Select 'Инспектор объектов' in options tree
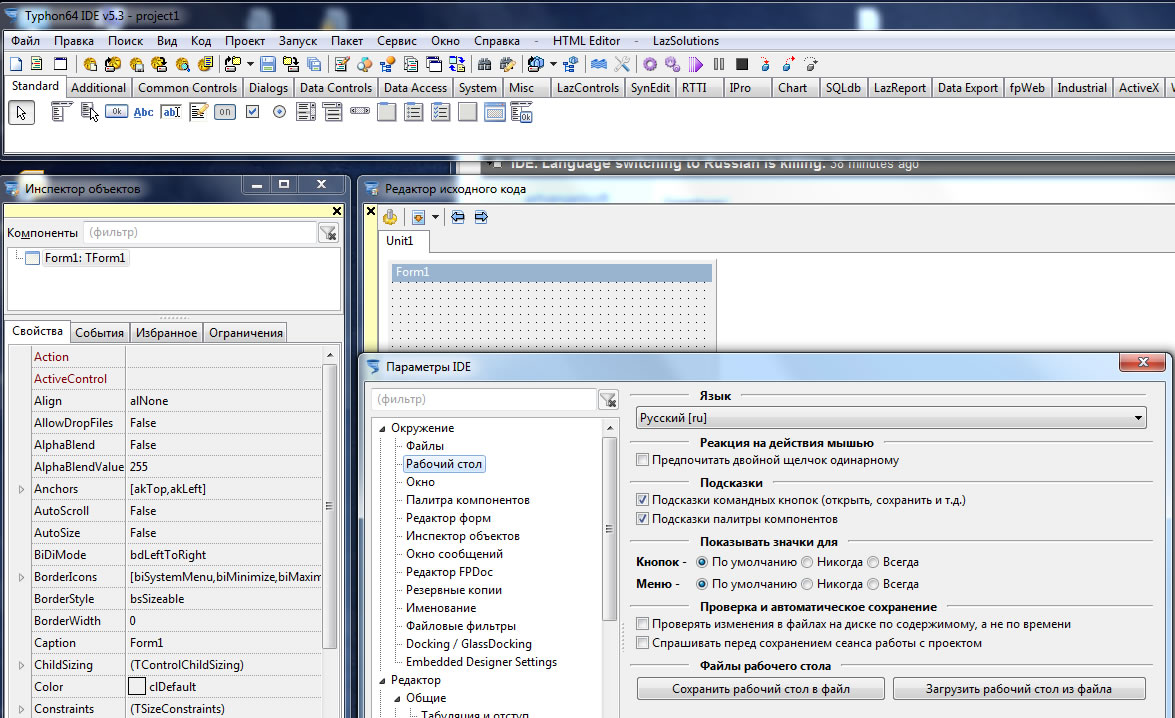1175x718 pixels. point(462,536)
